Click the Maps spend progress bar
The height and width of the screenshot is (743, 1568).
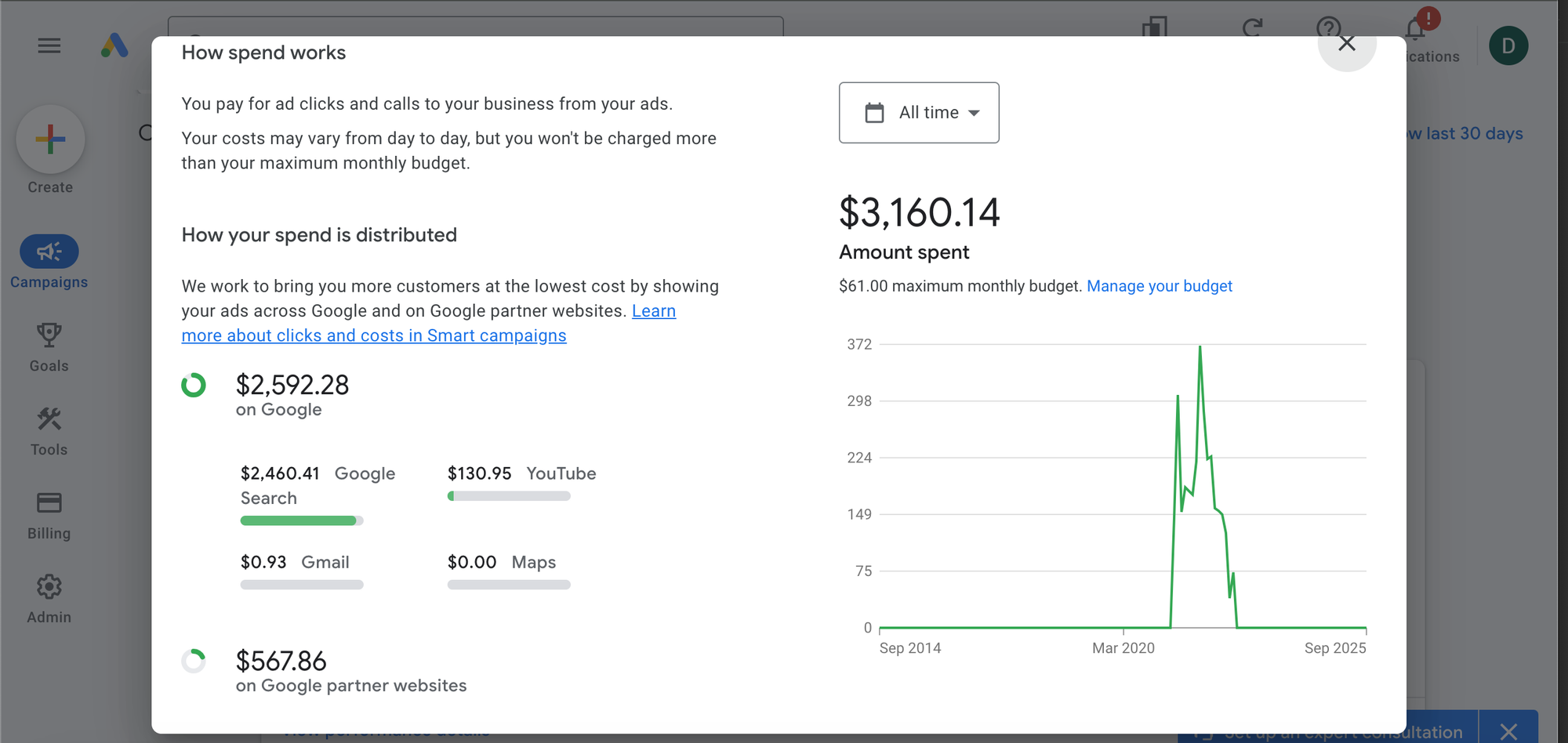509,585
